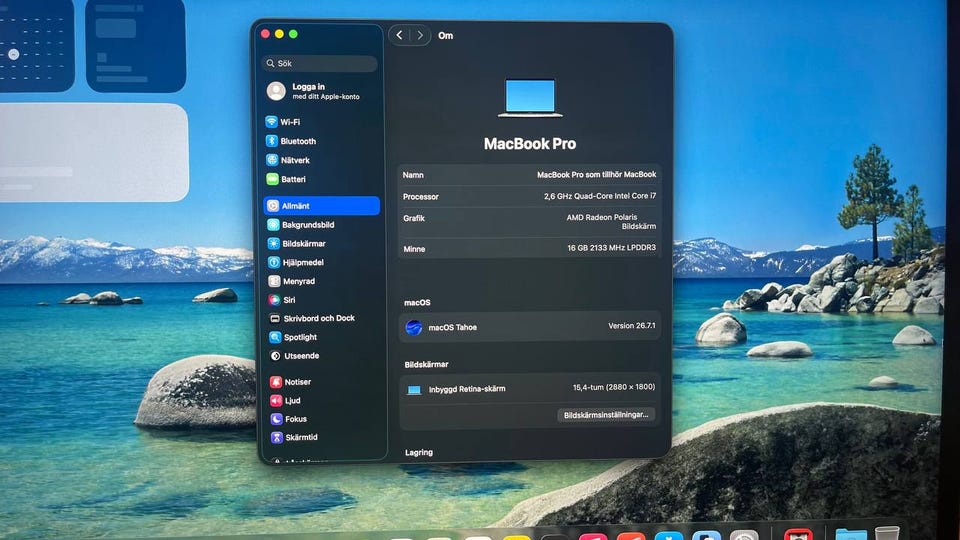Click the Namn row to rename
The height and width of the screenshot is (540, 960).
[529, 174]
